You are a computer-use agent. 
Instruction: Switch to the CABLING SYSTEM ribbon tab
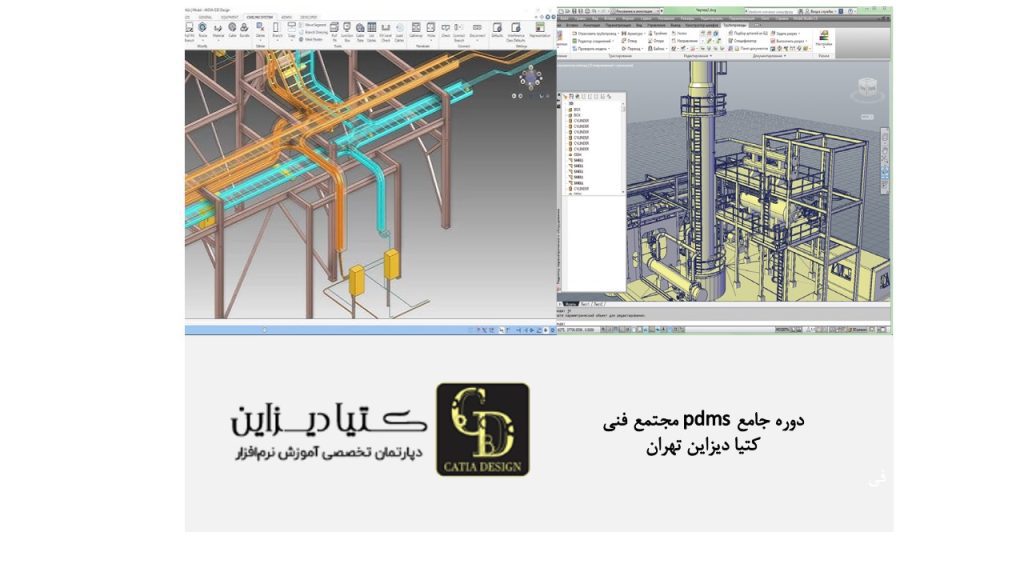click(259, 16)
